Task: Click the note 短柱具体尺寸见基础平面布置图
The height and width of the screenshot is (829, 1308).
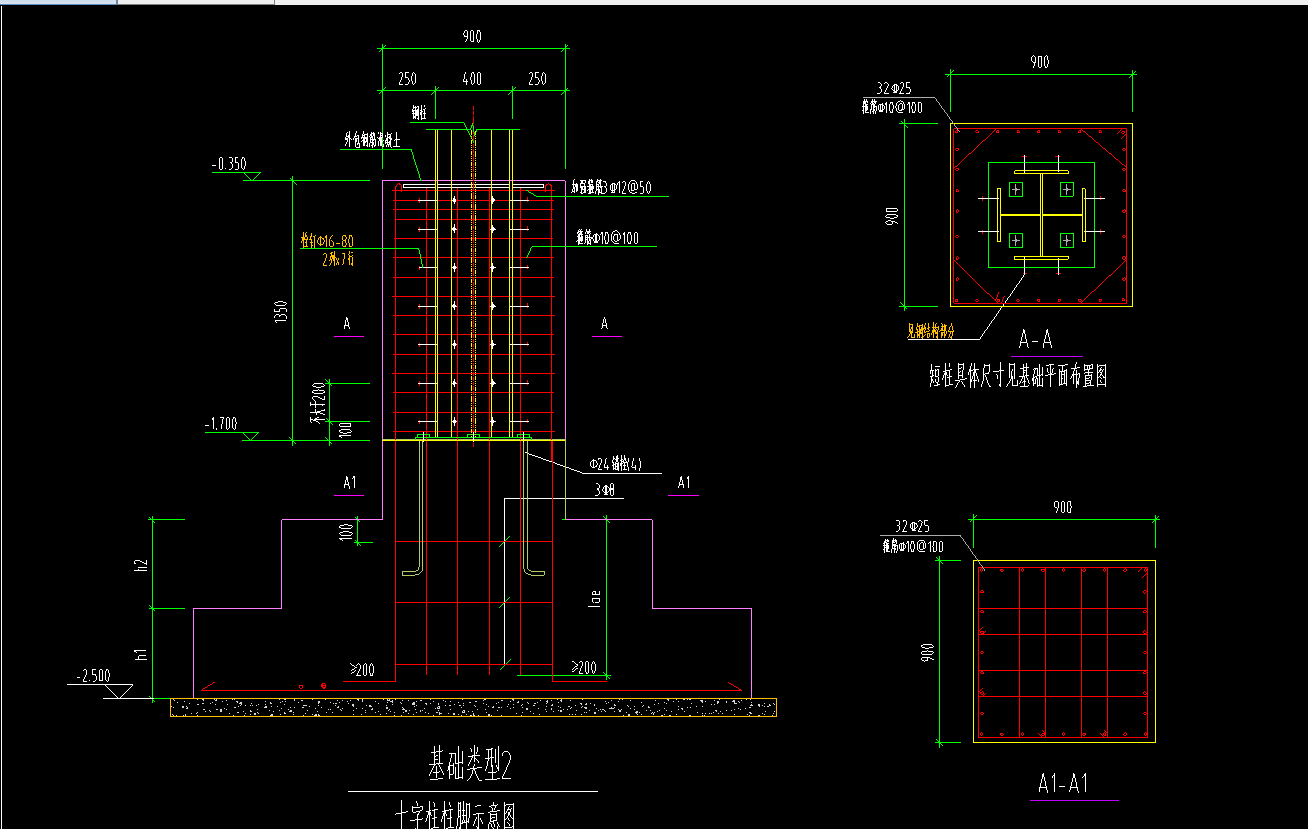Action: 1016,377
